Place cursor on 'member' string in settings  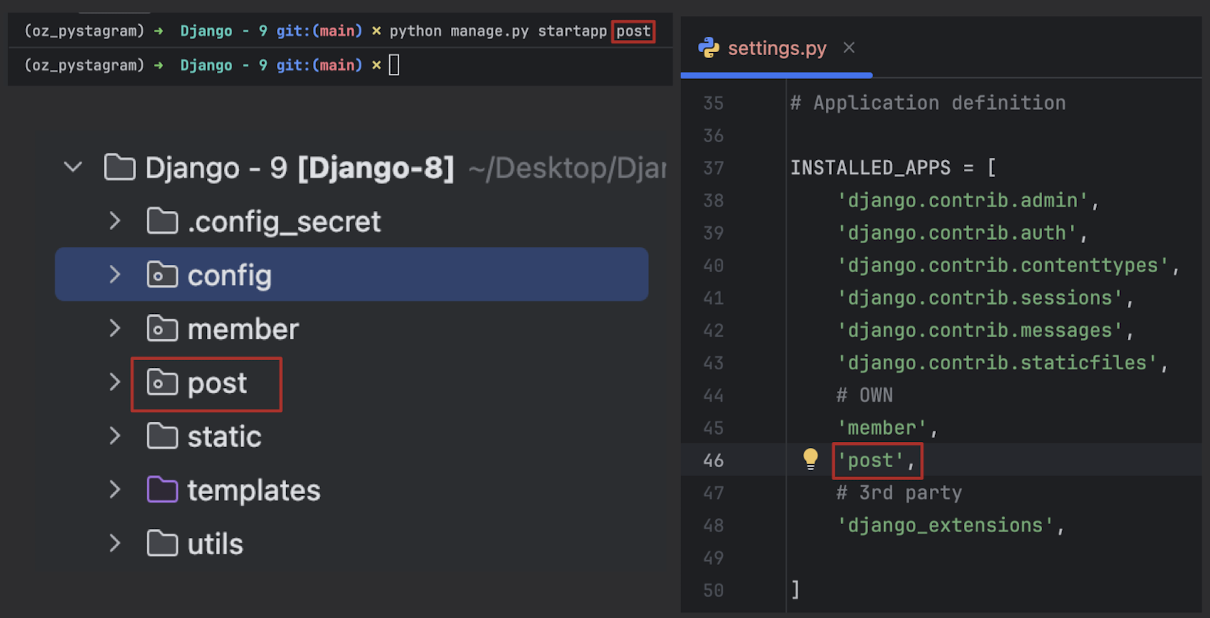(883, 428)
